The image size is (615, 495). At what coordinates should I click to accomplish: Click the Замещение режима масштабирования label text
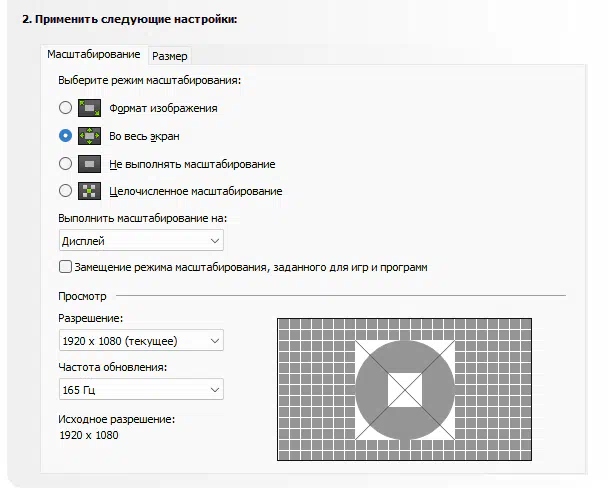[x=251, y=267]
